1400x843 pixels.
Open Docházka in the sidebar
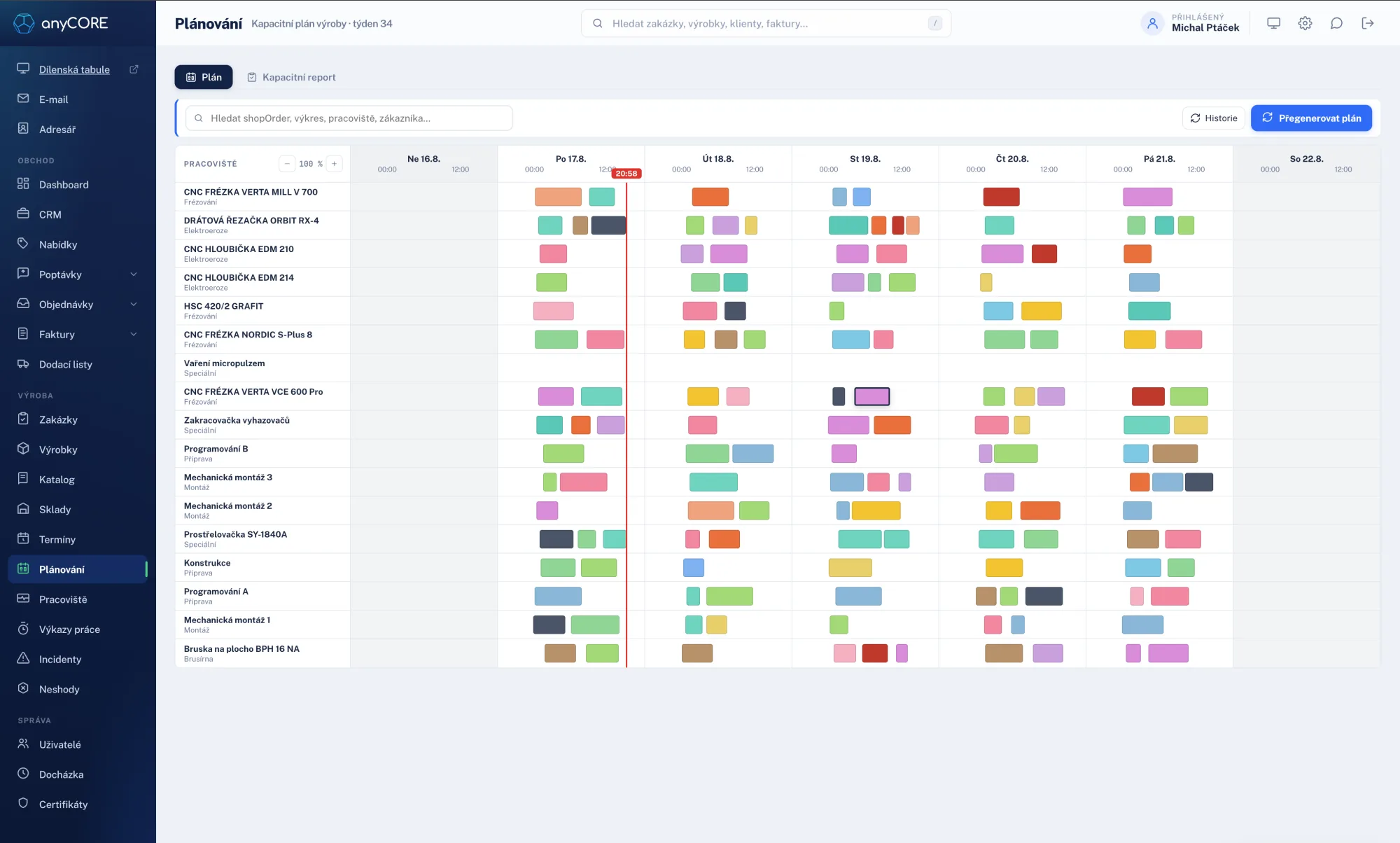[x=78, y=774]
